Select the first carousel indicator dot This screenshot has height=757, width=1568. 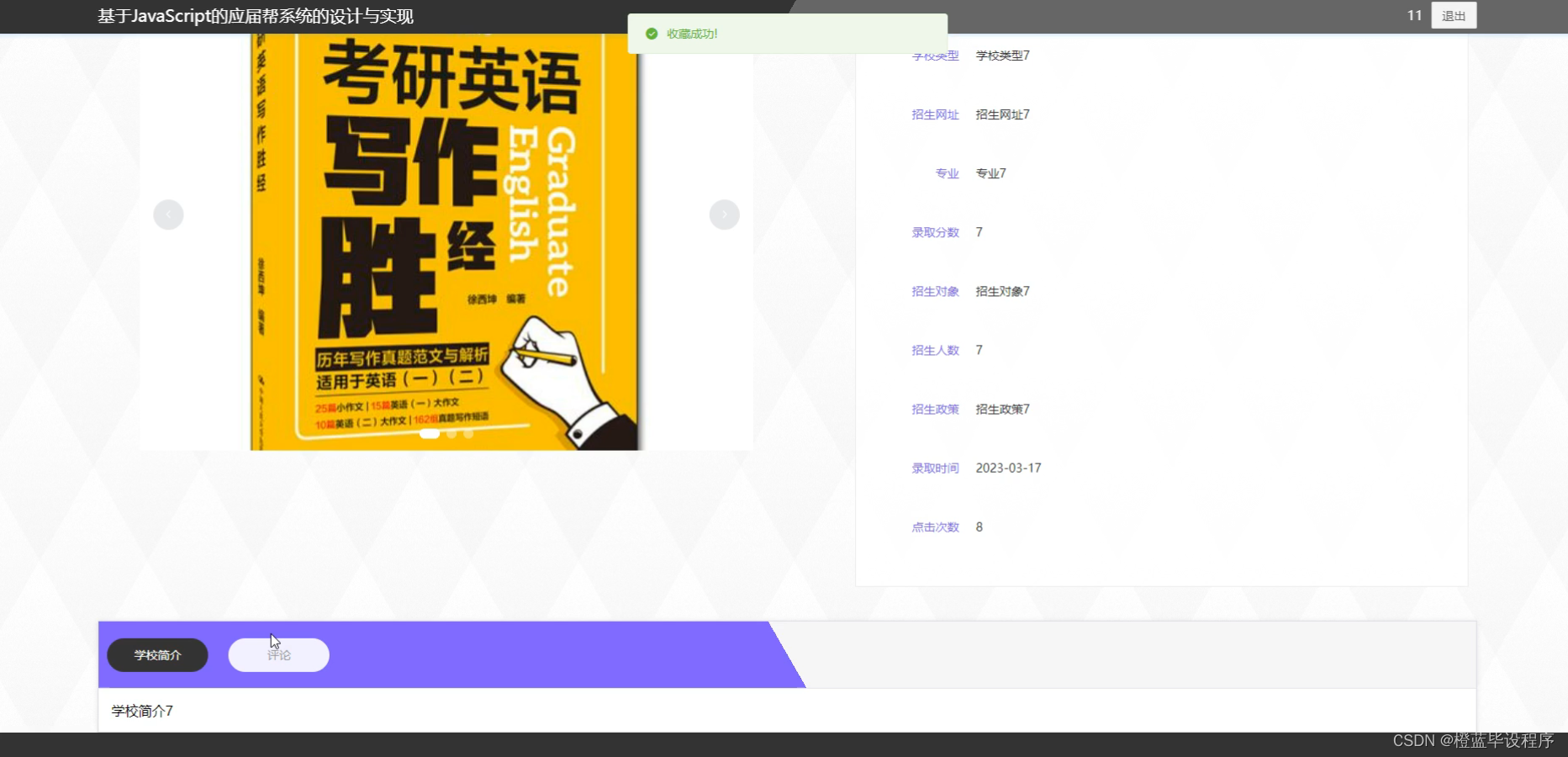430,434
